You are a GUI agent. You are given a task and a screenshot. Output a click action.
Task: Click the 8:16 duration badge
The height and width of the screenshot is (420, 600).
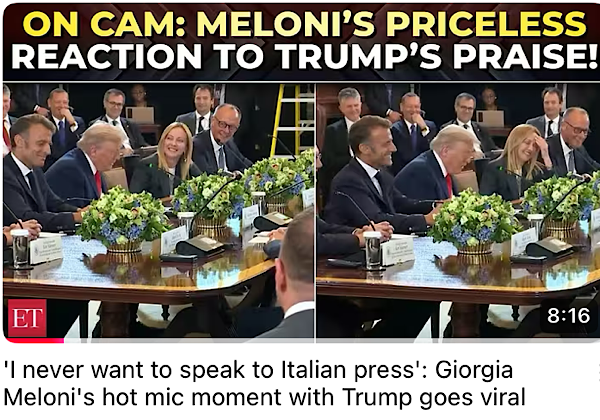pyautogui.click(x=568, y=316)
